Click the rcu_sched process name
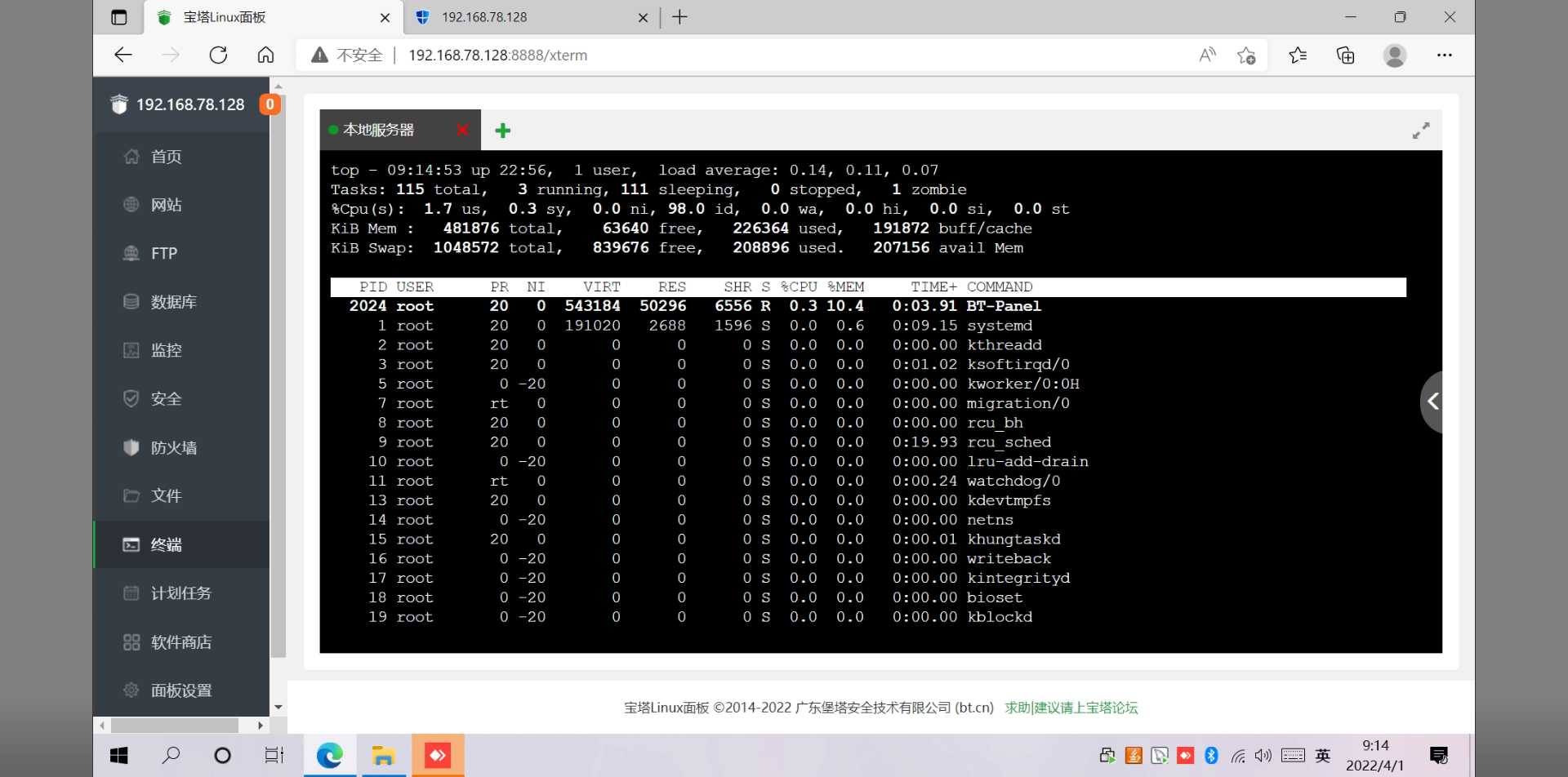The width and height of the screenshot is (1568, 777). [1009, 442]
